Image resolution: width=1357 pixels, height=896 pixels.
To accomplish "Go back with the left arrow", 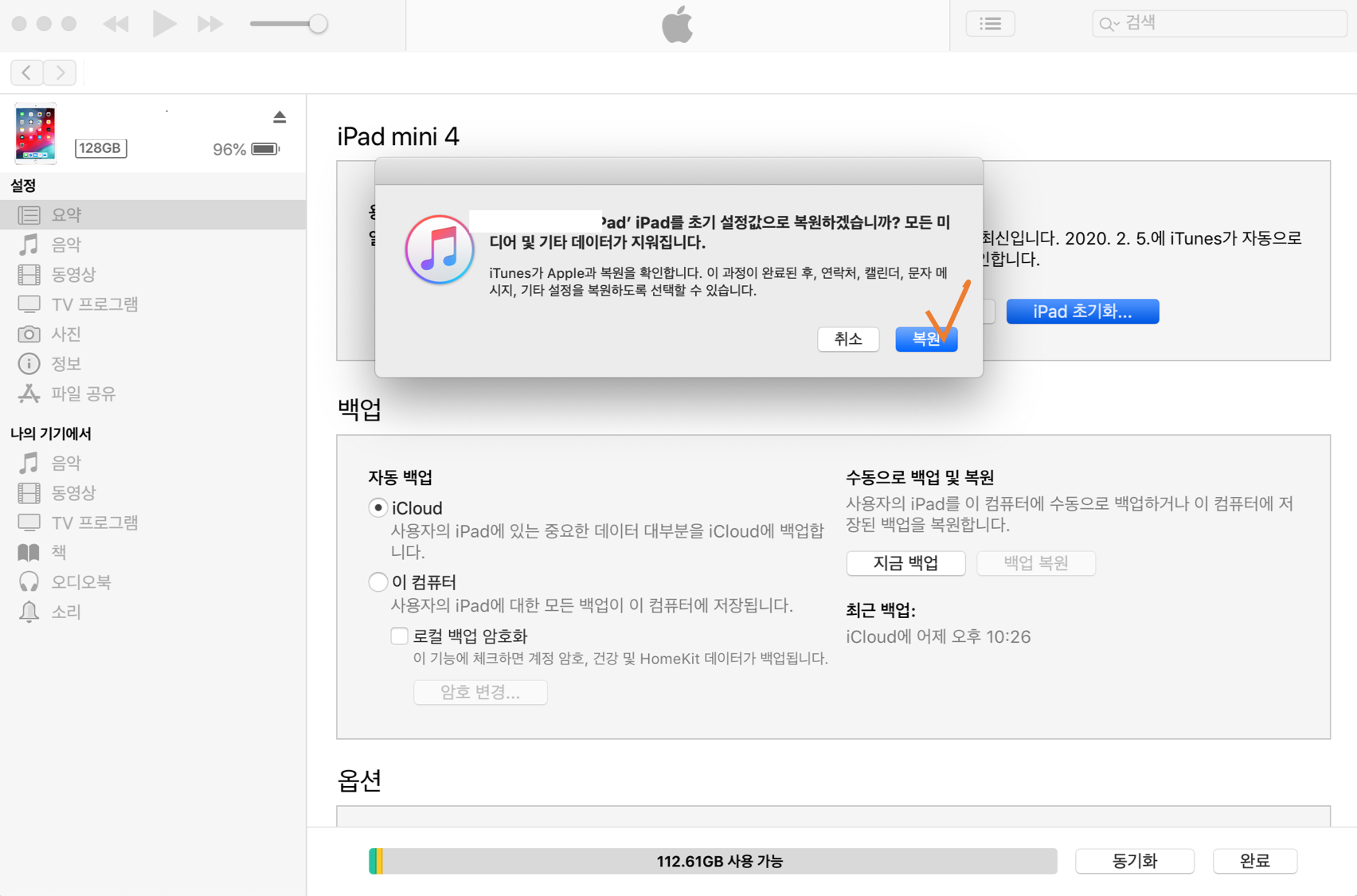I will click(x=27, y=72).
